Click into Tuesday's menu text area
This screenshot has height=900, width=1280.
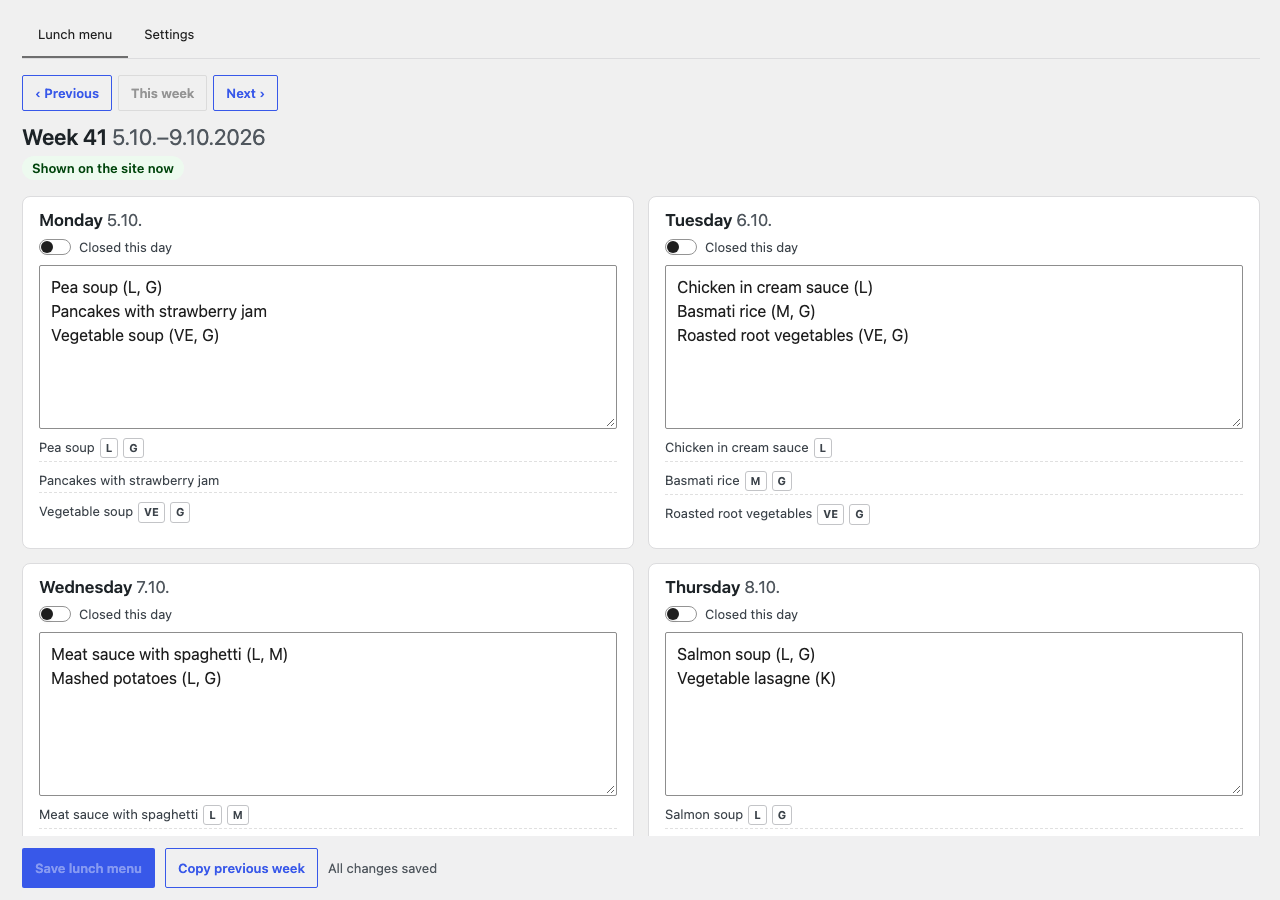954,347
